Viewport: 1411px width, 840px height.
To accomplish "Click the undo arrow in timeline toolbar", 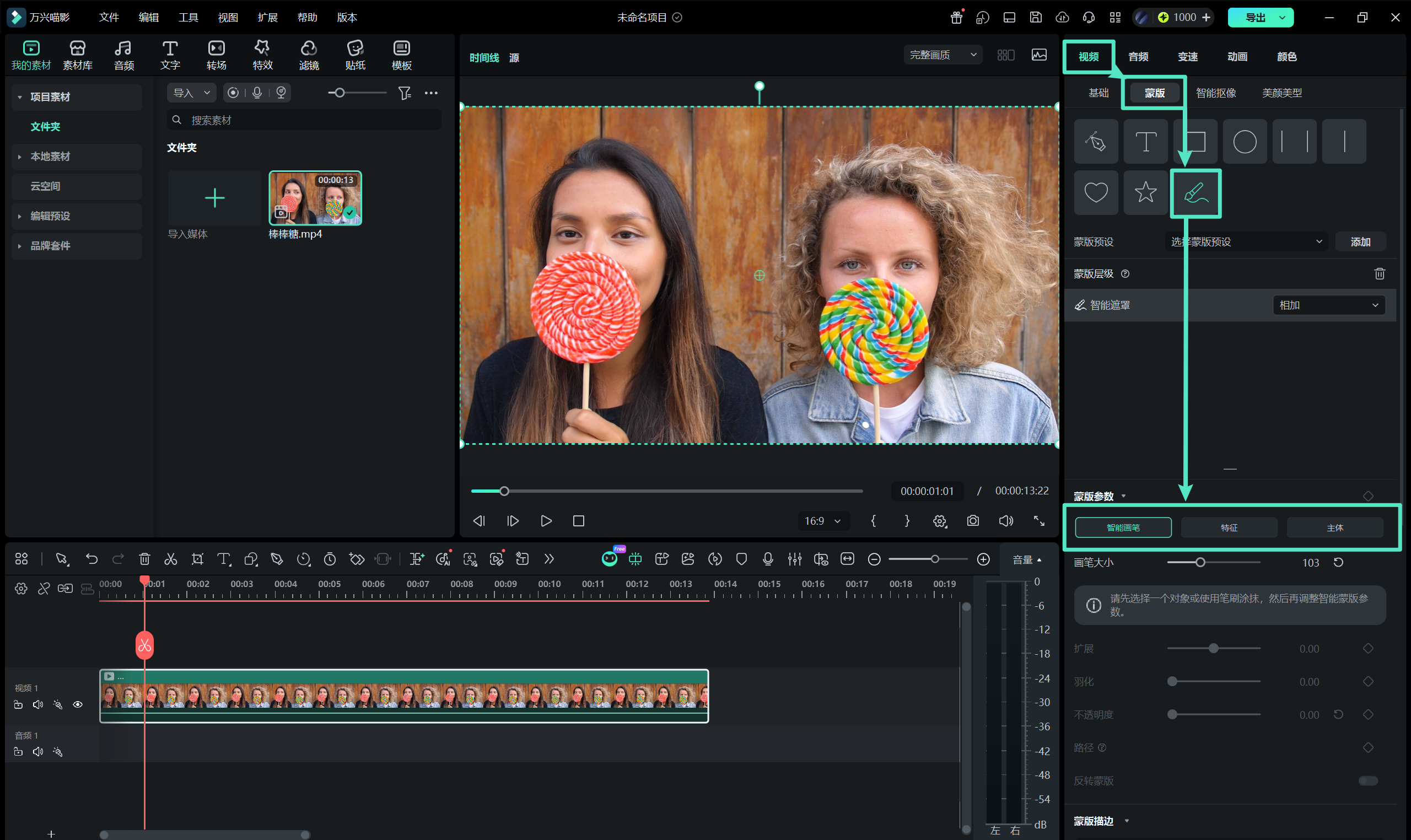I will pyautogui.click(x=91, y=559).
